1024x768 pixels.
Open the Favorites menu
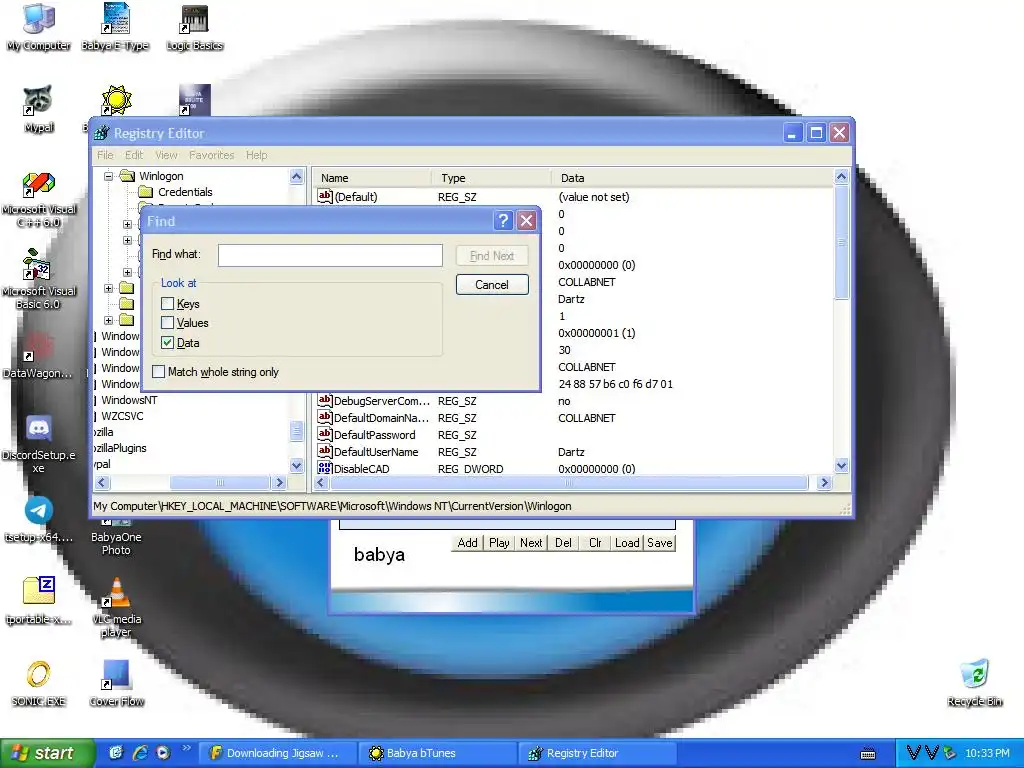tap(212, 155)
